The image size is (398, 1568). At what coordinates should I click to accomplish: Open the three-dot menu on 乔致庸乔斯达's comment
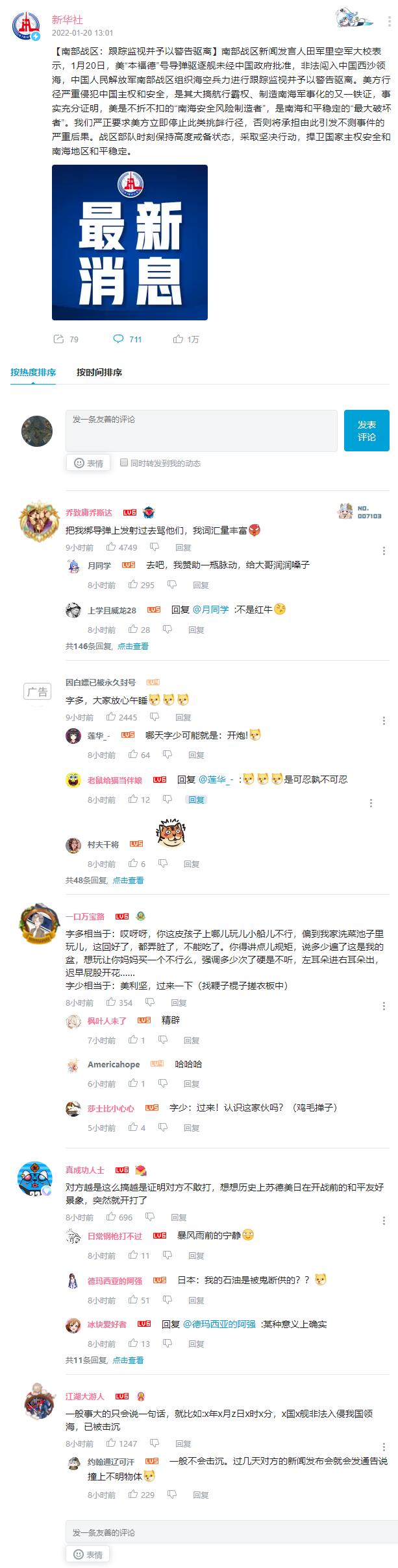click(384, 551)
